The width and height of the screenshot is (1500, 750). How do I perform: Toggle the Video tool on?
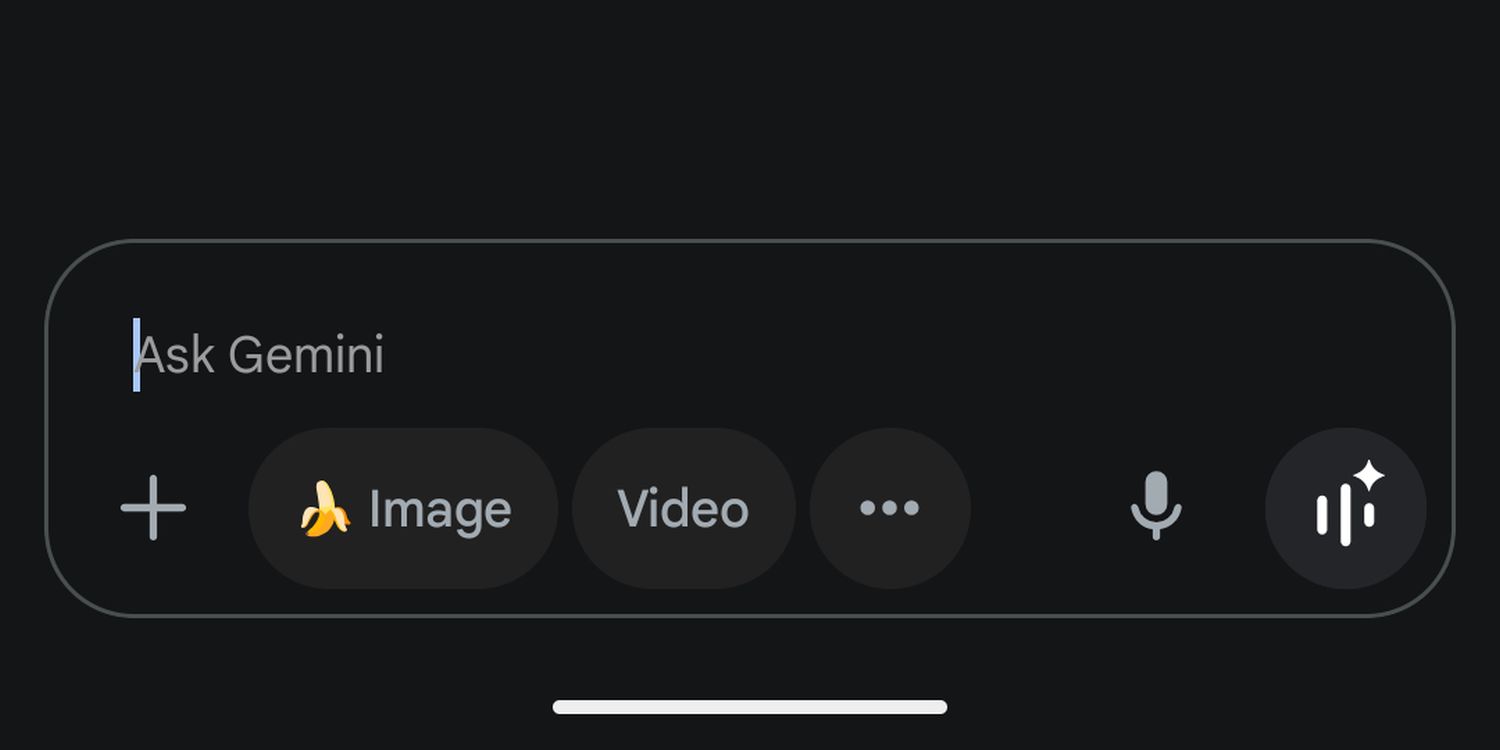tap(683, 508)
